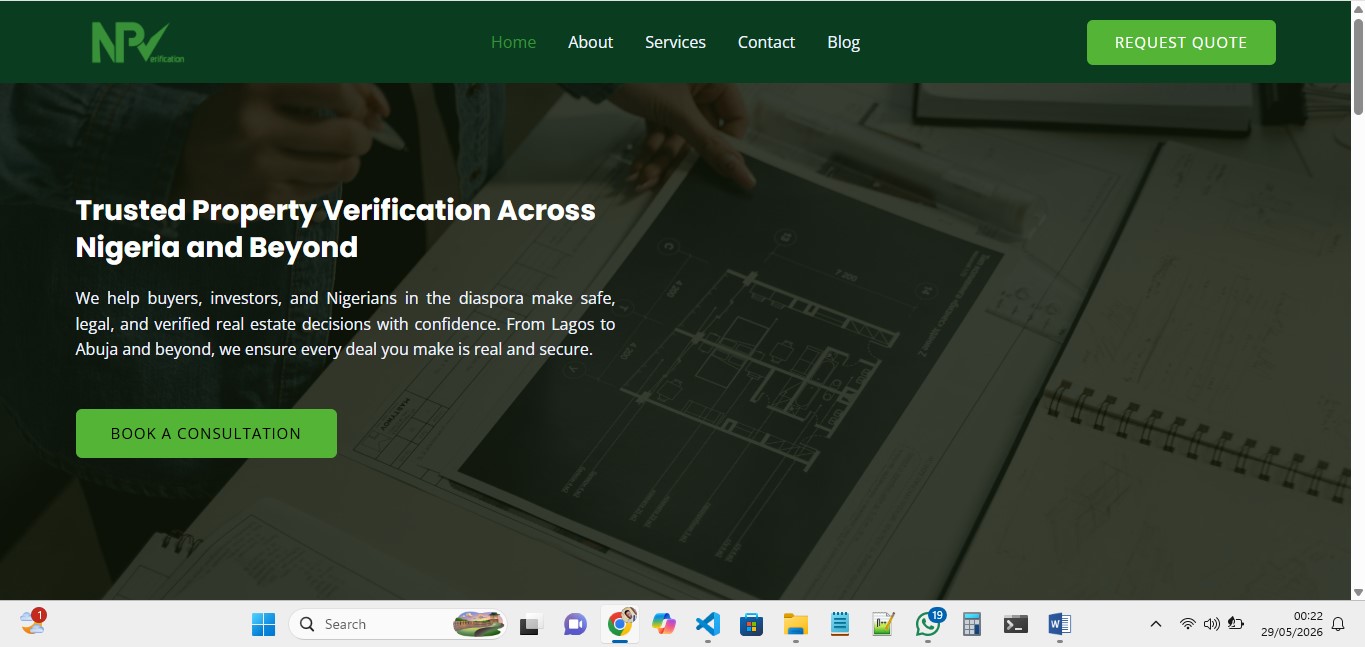Open the Services menu item
The height and width of the screenshot is (647, 1365).
675,42
